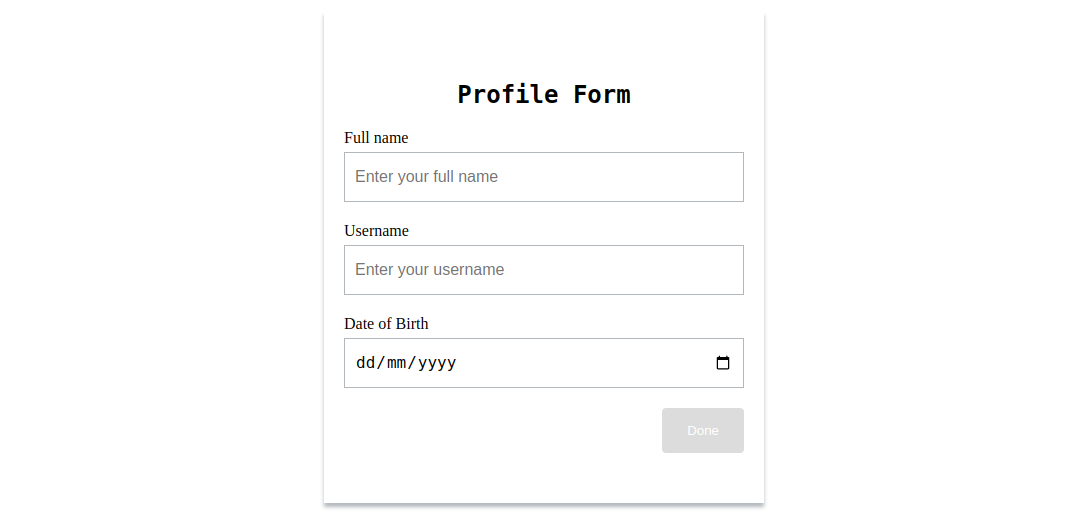1090x517 pixels.
Task: Select the mm month segment
Action: tap(394, 363)
